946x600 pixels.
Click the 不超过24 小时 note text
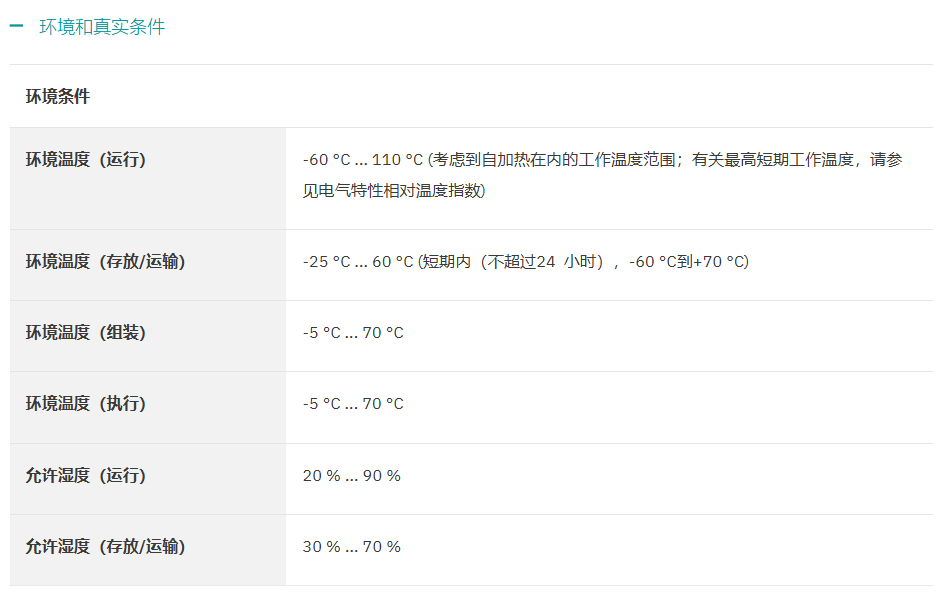click(542, 262)
